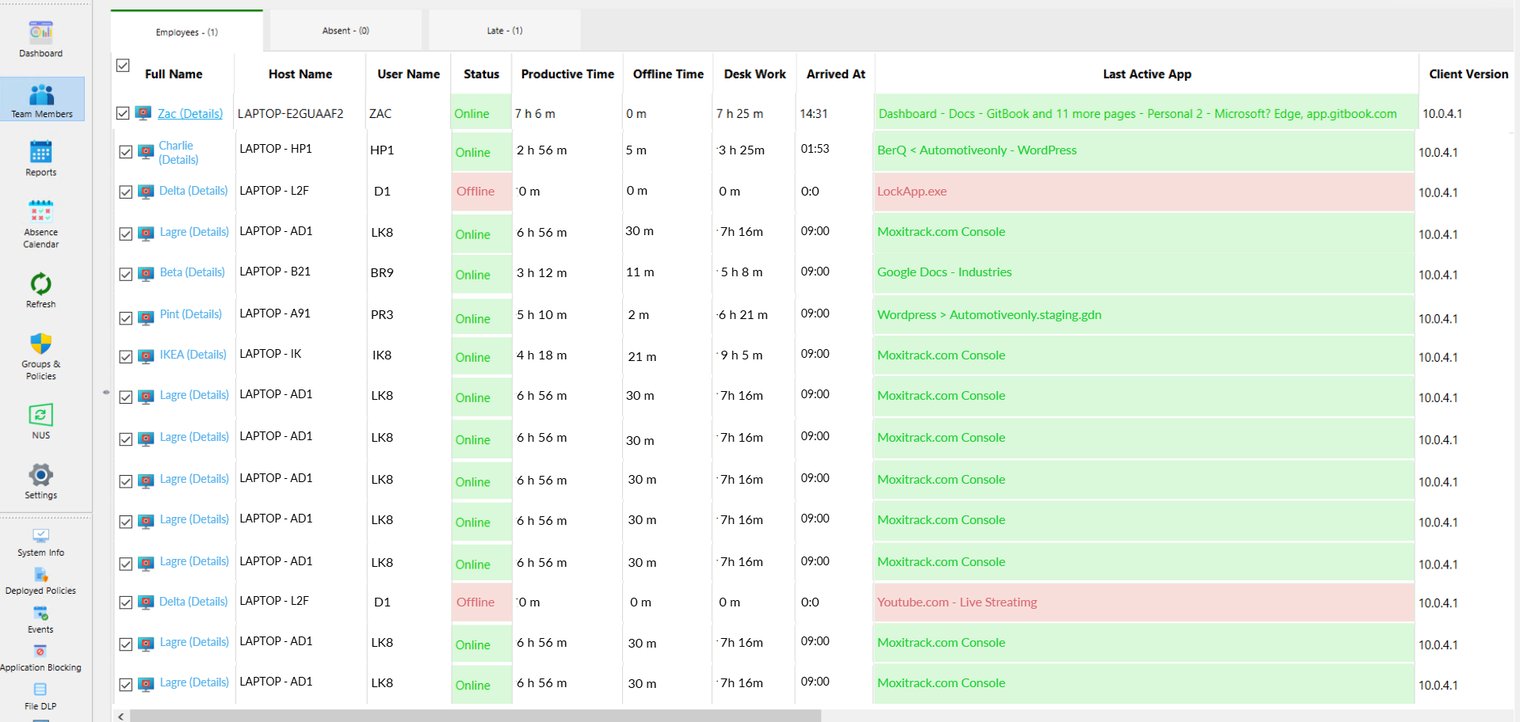The height and width of the screenshot is (722, 1520).
Task: Uncheck the checkbox for Charlie's row
Action: click(126, 152)
